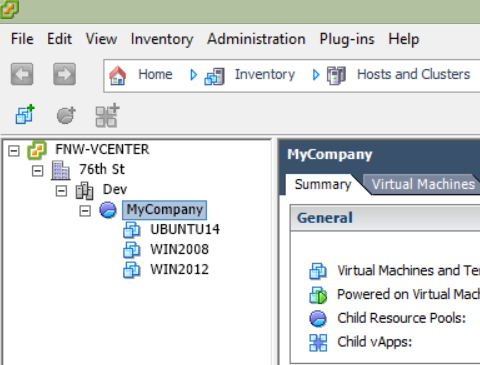This screenshot has width=480, height=365.
Task: Click the Child Resource Pools label
Action: click(402, 318)
